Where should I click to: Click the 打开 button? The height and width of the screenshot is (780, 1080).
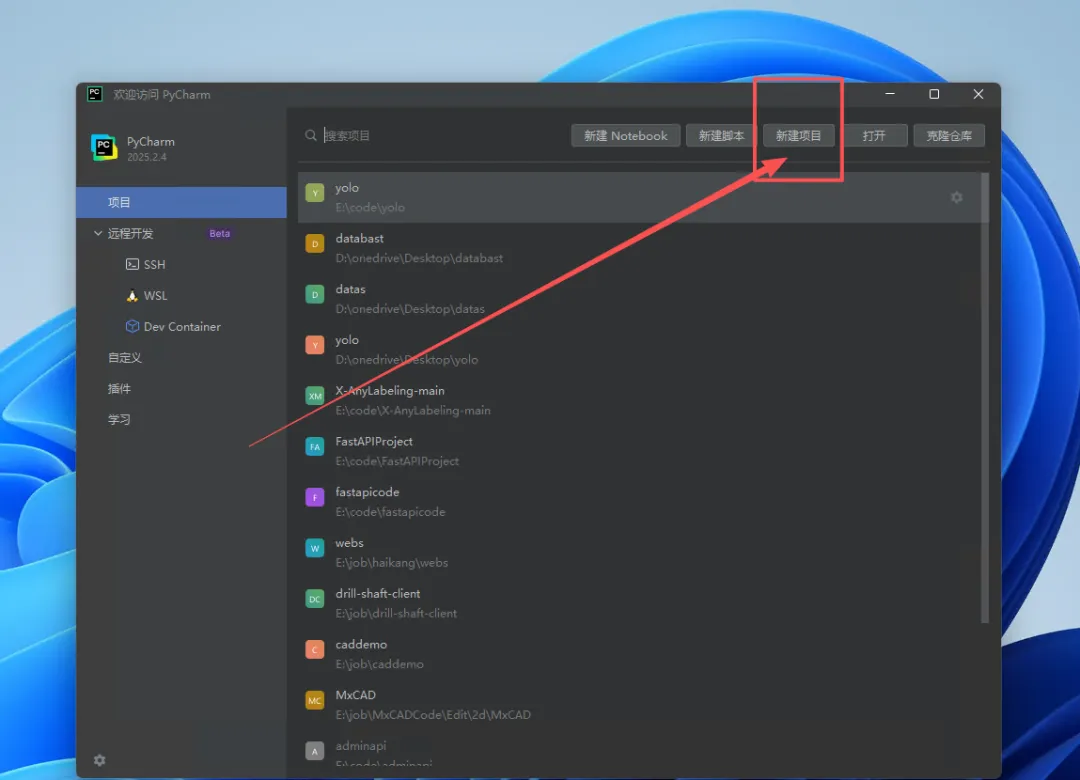pyautogui.click(x=874, y=136)
